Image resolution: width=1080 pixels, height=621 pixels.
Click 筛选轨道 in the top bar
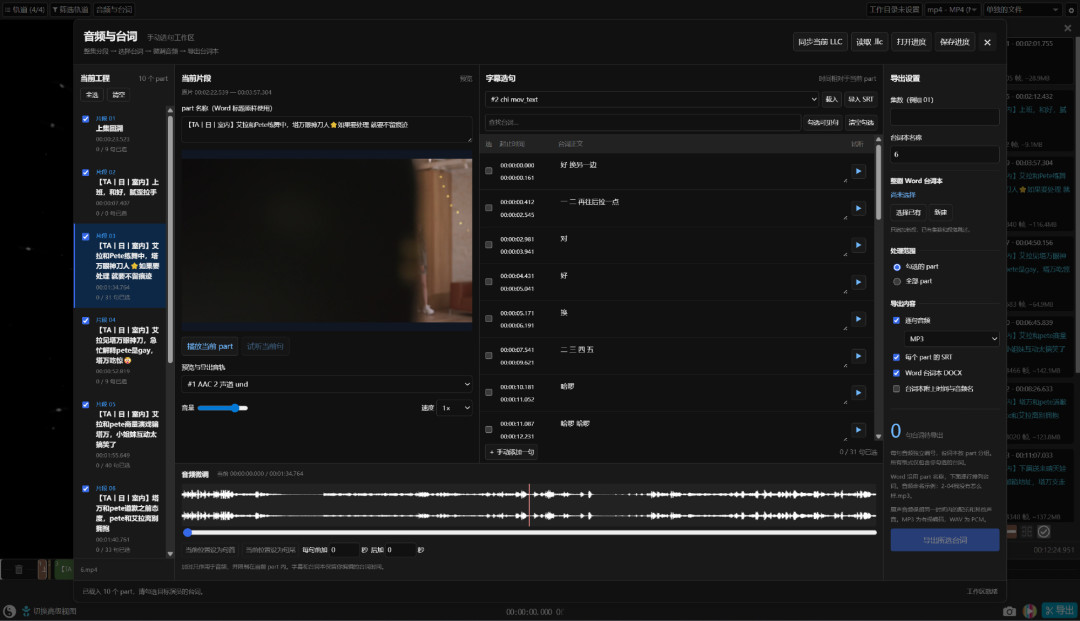[70, 10]
